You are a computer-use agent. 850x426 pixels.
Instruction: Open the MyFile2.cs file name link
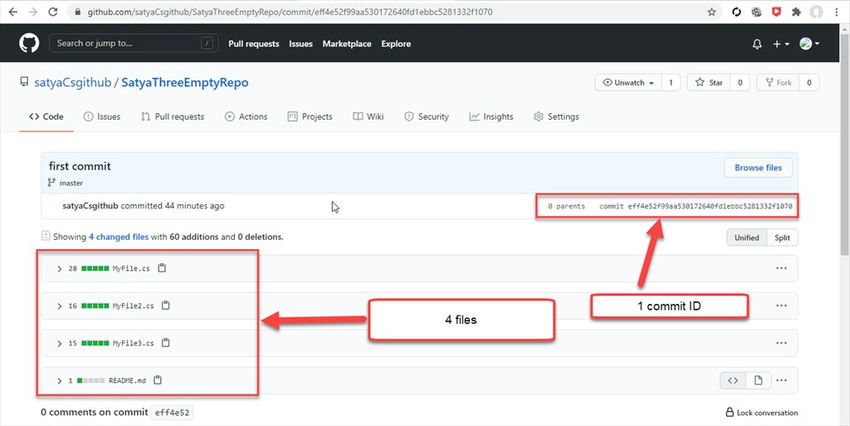tap(133, 306)
